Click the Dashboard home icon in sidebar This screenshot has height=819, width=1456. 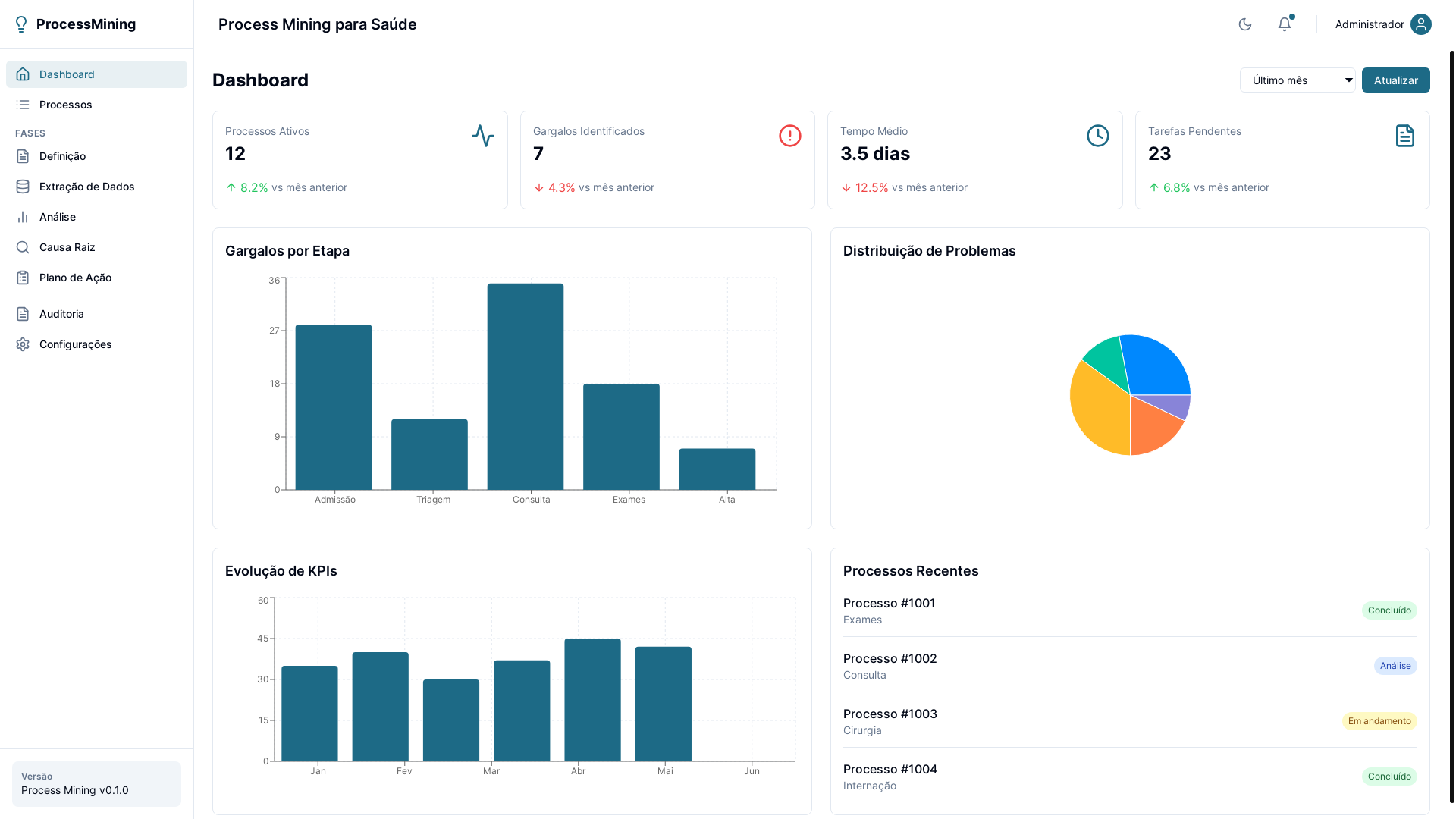point(23,74)
